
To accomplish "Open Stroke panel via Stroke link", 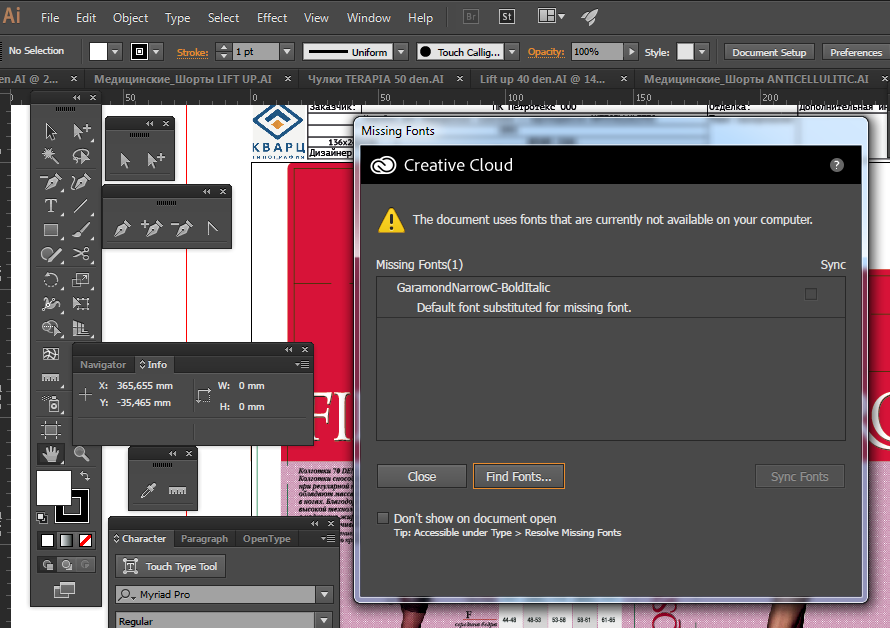I will pos(192,52).
